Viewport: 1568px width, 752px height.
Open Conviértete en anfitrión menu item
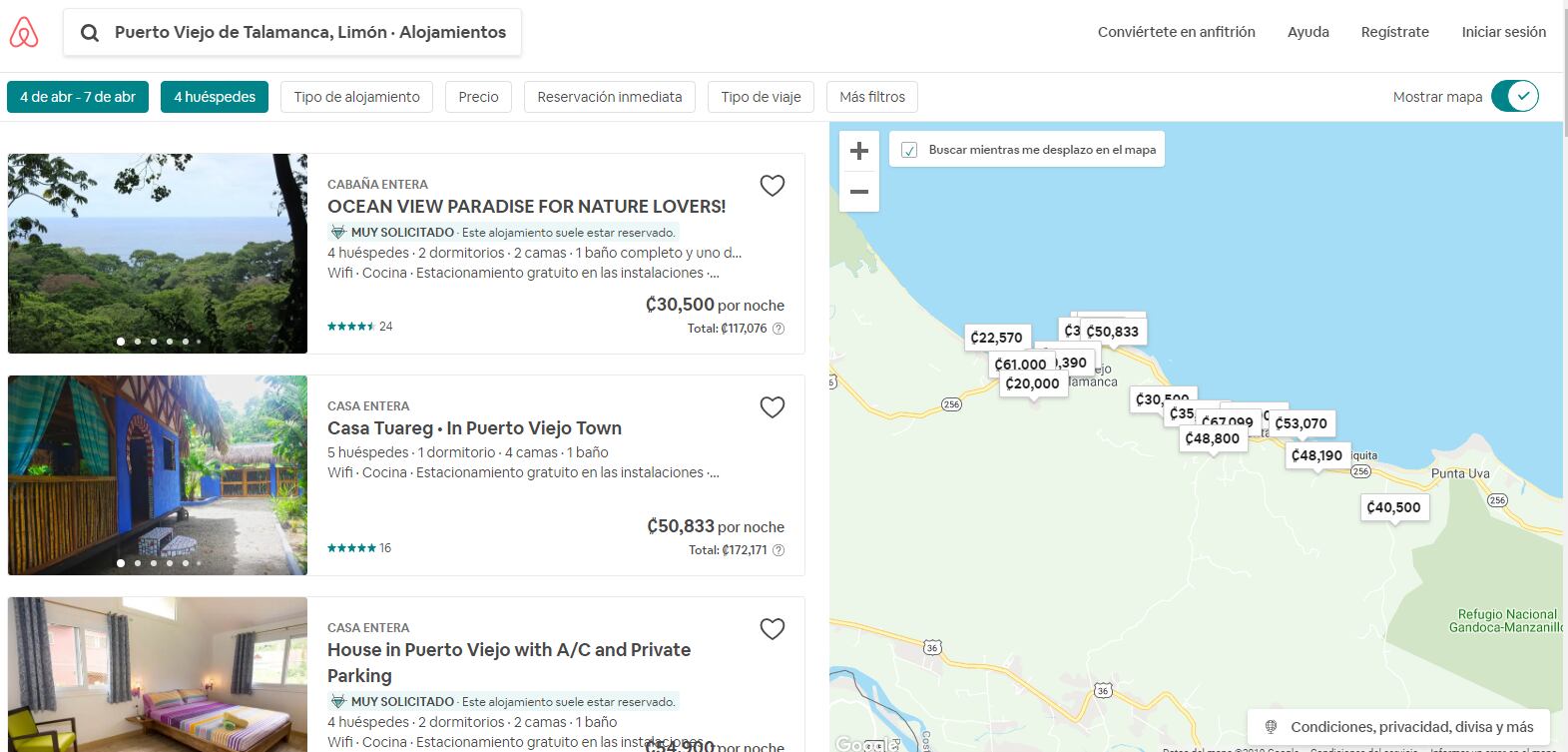tap(1176, 32)
